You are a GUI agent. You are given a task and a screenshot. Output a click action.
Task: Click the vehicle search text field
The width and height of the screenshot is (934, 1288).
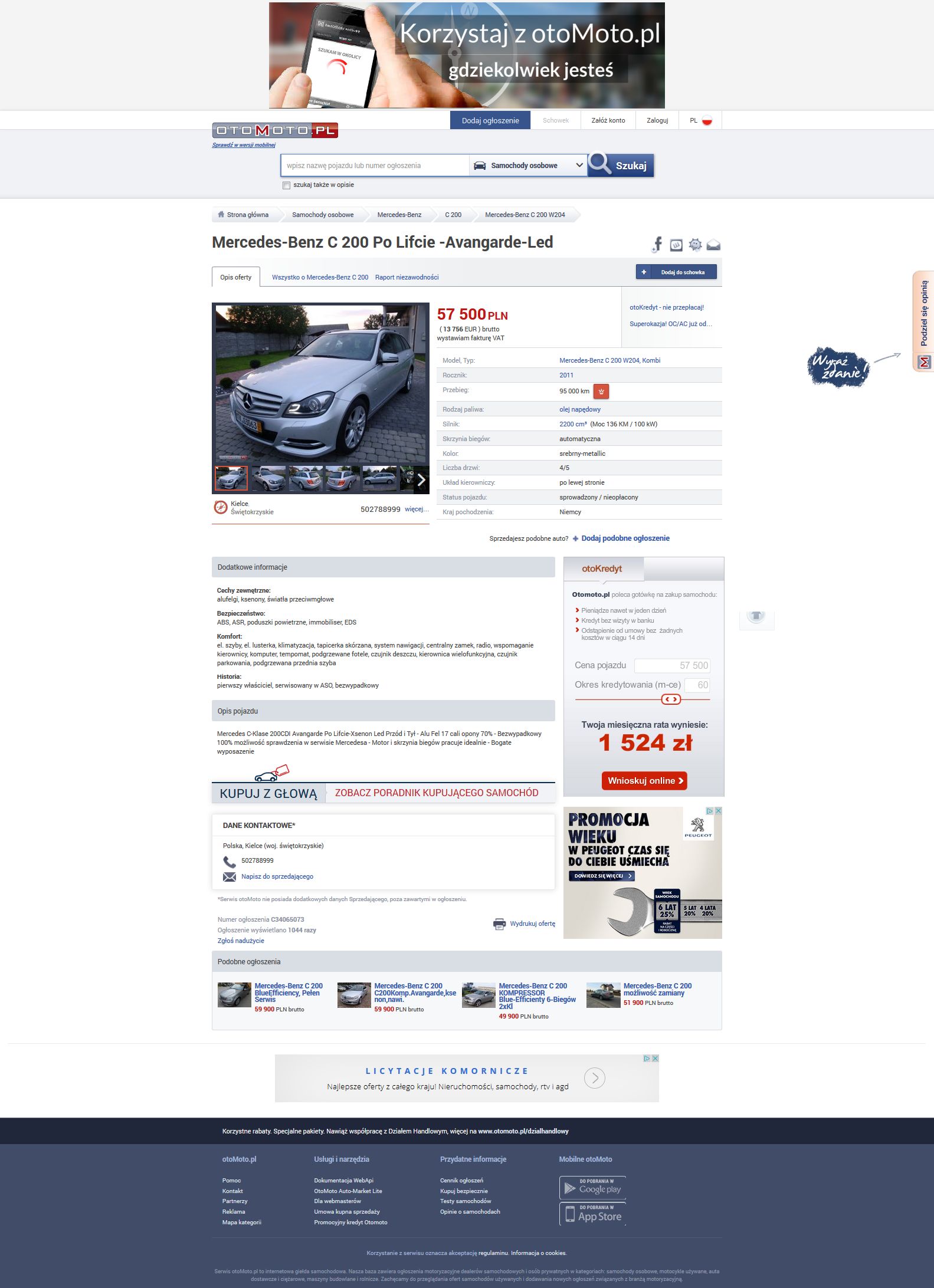[x=375, y=166]
